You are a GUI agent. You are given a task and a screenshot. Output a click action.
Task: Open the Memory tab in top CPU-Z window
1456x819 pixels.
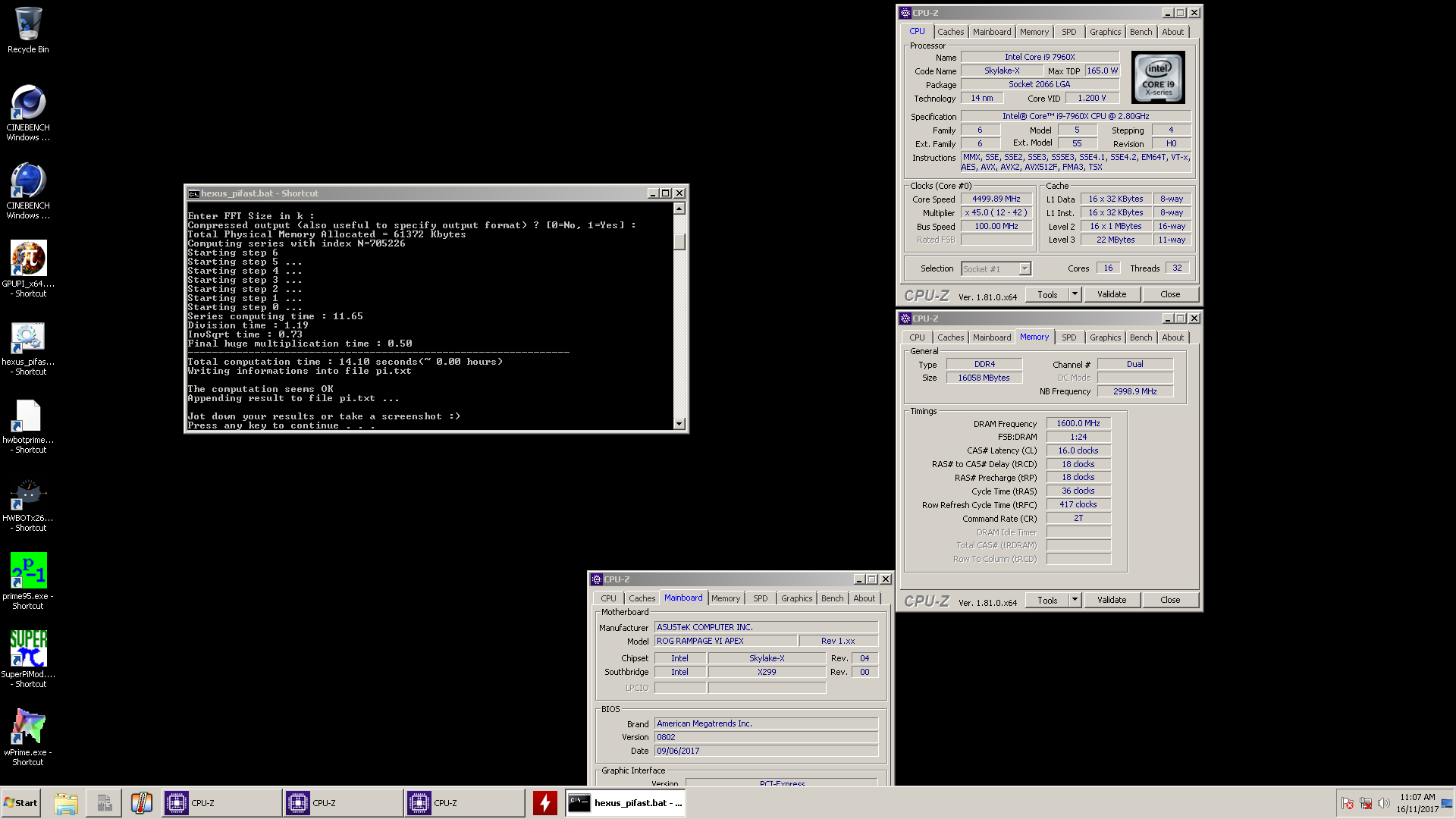(1034, 32)
